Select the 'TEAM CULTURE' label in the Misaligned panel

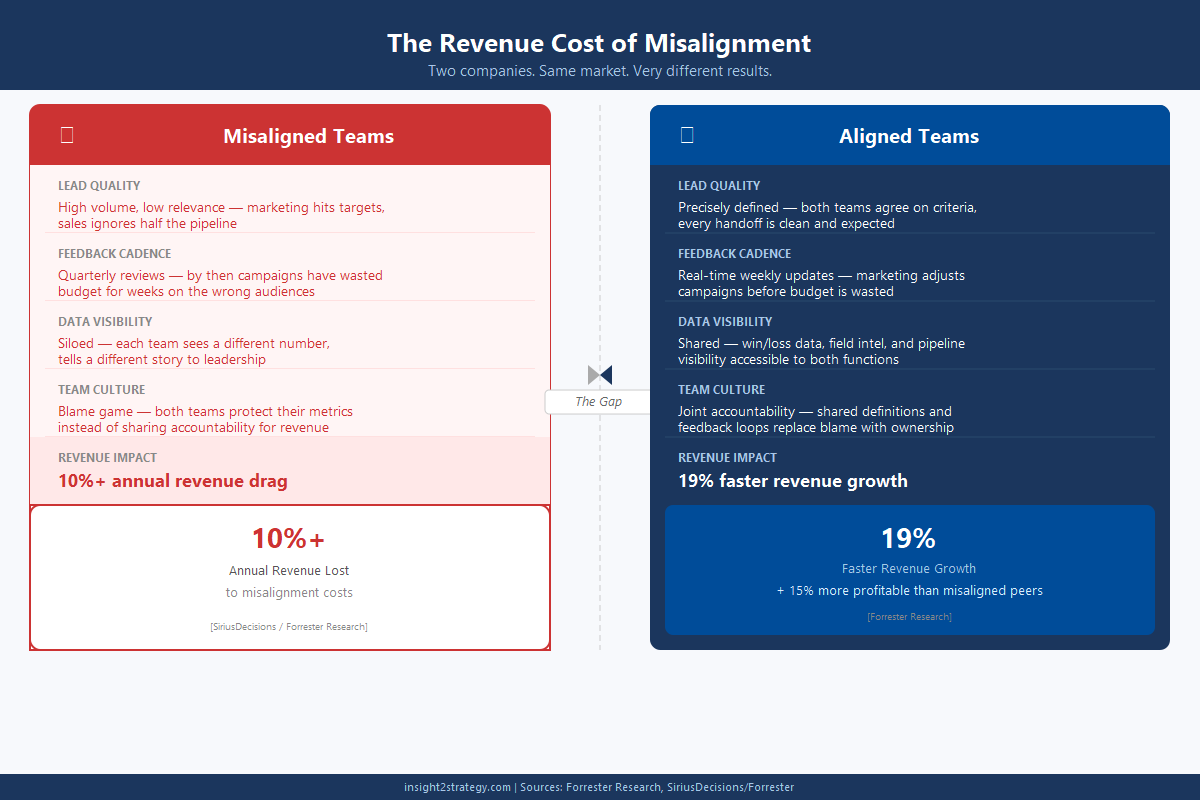tap(101, 390)
